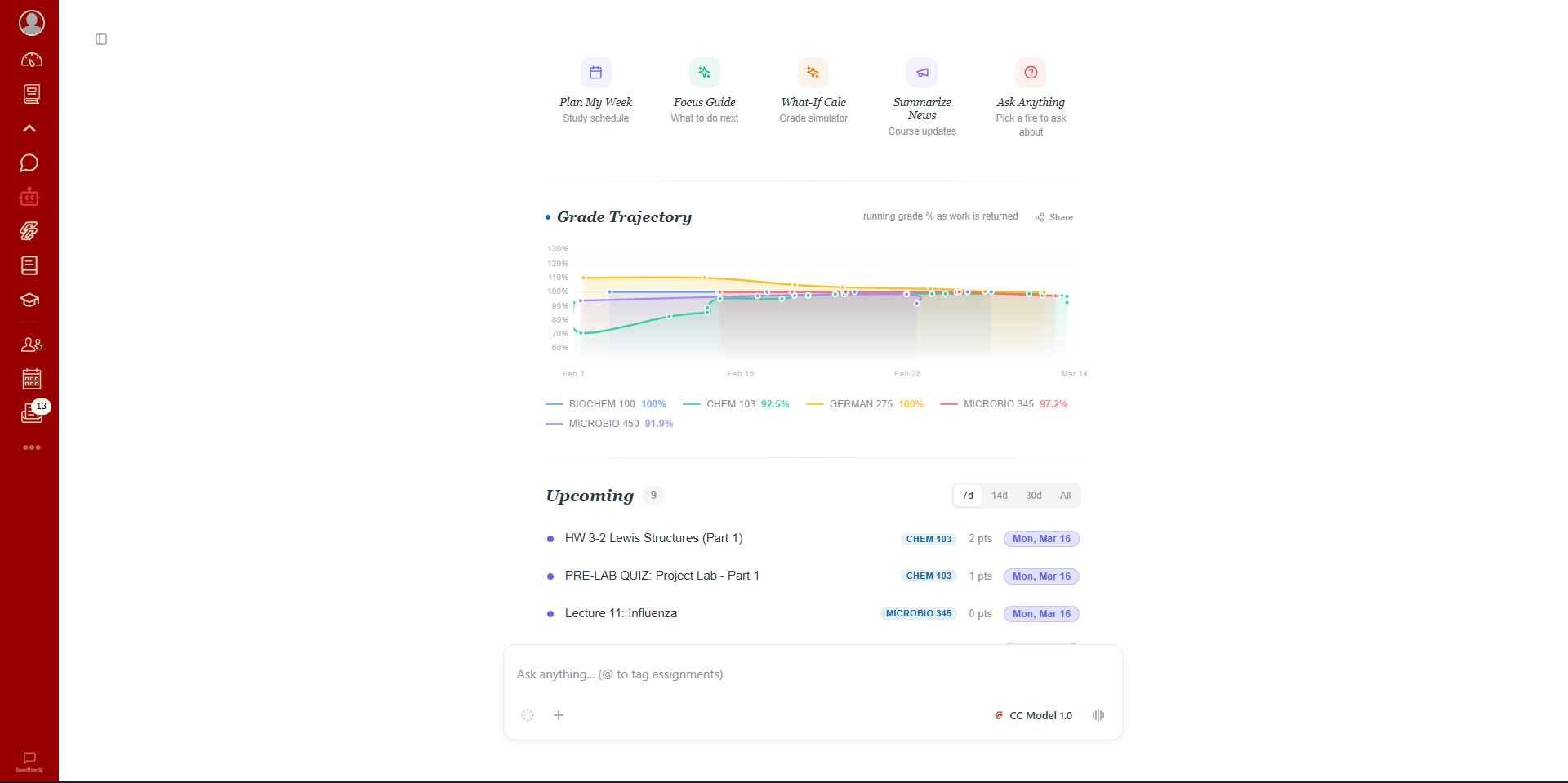Open the What-If Calc grade simulator
This screenshot has width=1568, height=783.
click(813, 91)
